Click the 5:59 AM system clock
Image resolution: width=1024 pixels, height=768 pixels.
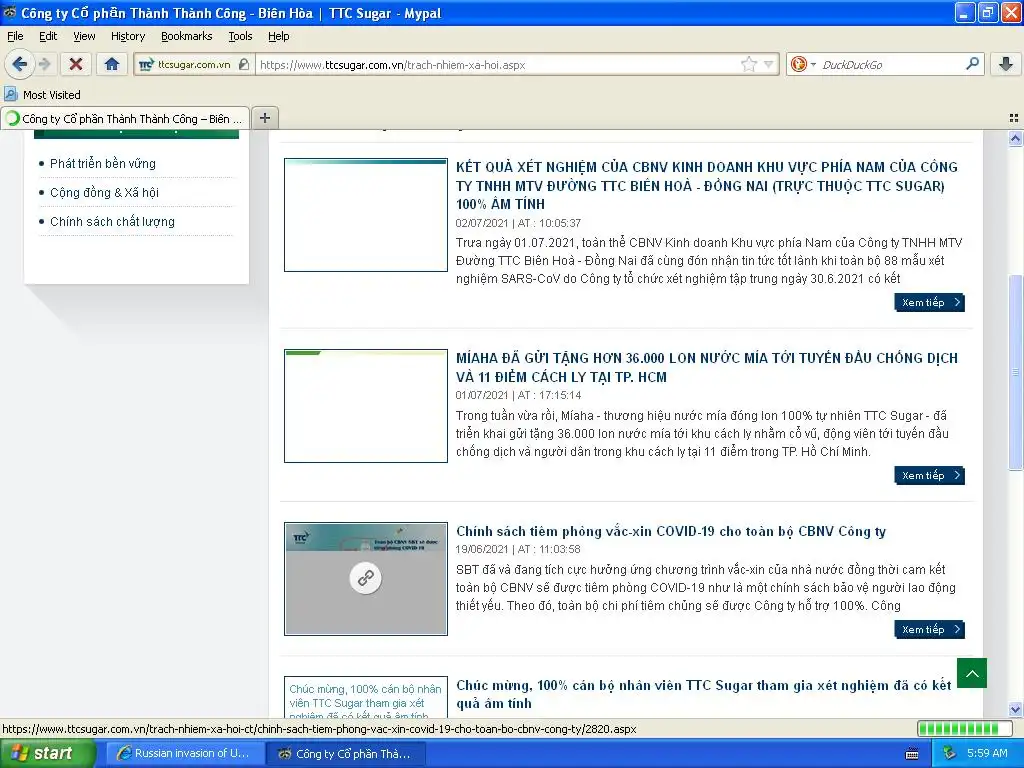[x=987, y=754]
